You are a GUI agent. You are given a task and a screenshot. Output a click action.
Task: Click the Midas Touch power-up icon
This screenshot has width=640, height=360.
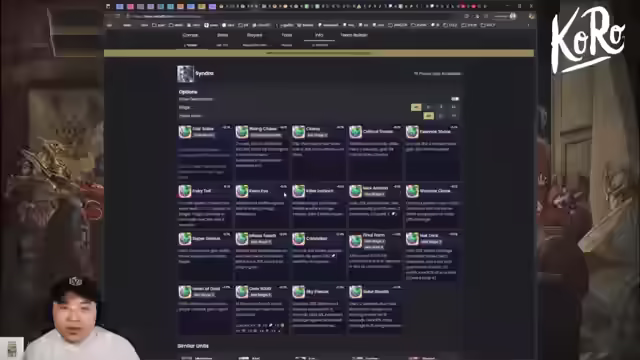[242, 238]
